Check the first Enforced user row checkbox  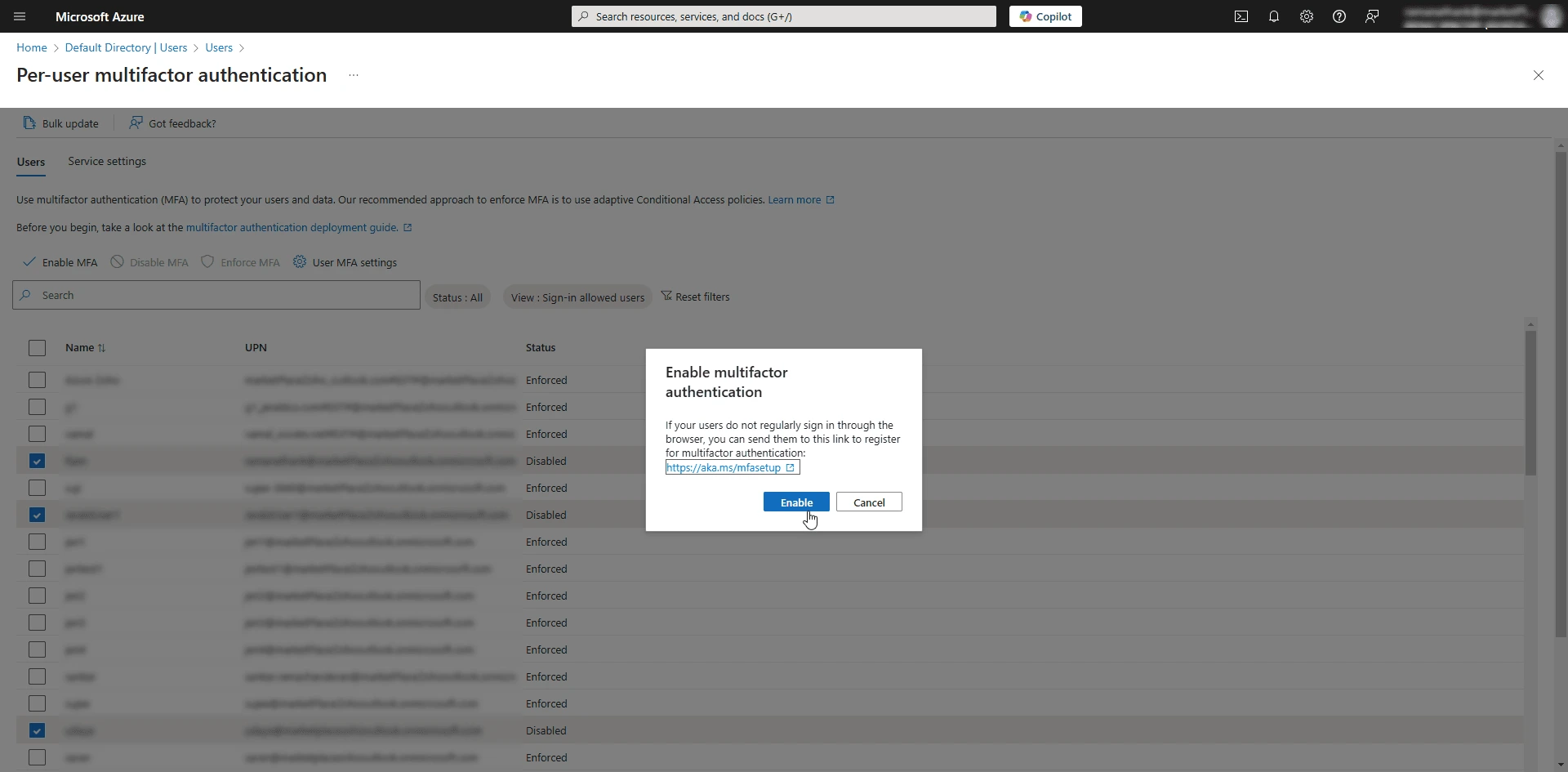click(37, 380)
